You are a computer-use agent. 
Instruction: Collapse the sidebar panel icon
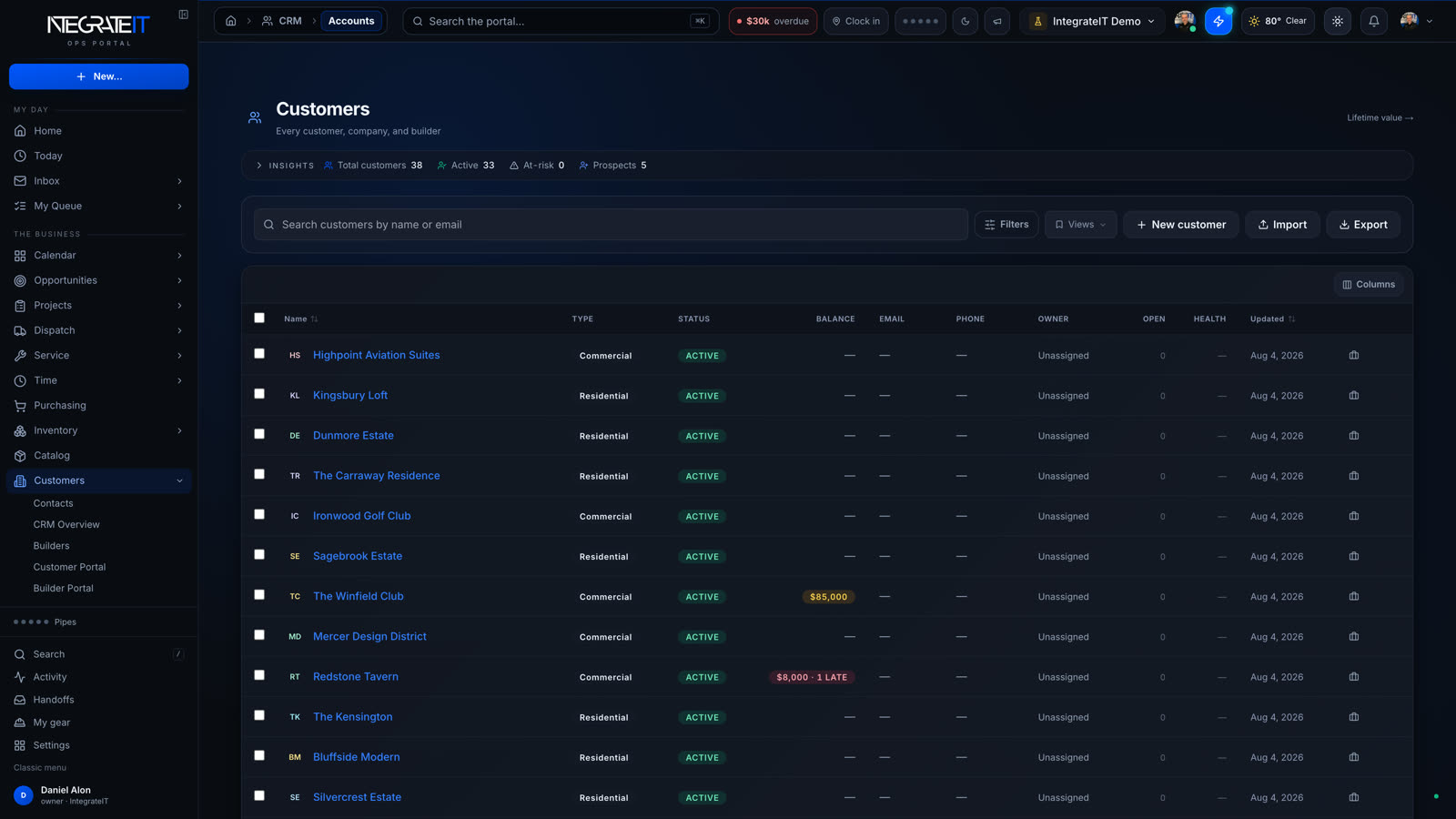pyautogui.click(x=183, y=15)
